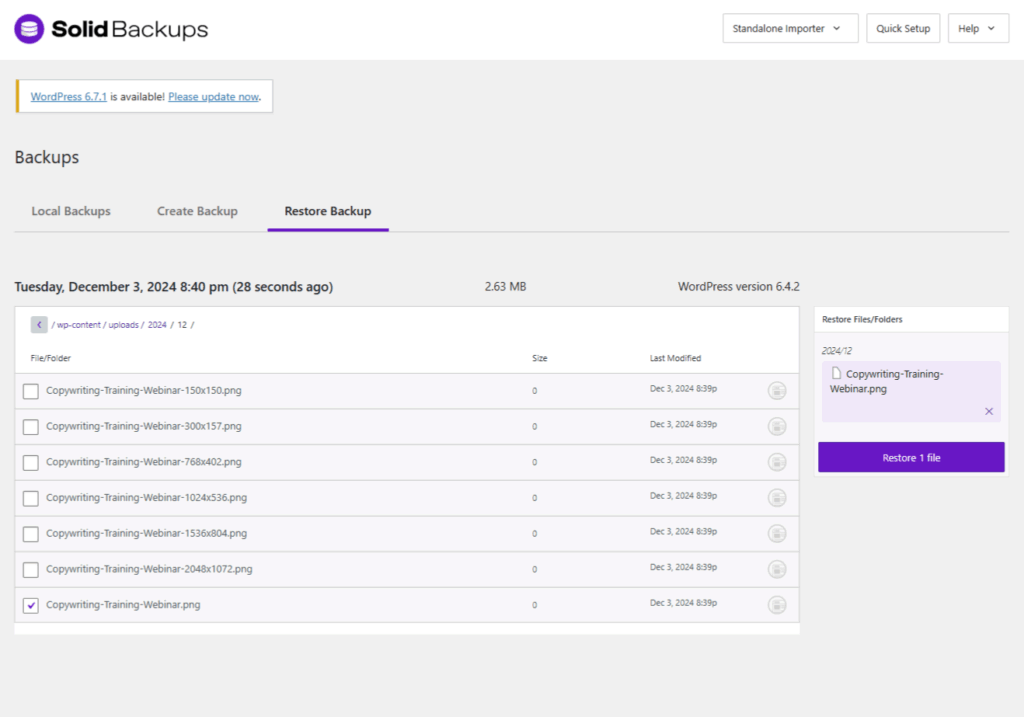The height and width of the screenshot is (717, 1024).
Task: Check the Copywriting-Training-Webinar-1024x536.png checkbox
Action: pos(31,498)
